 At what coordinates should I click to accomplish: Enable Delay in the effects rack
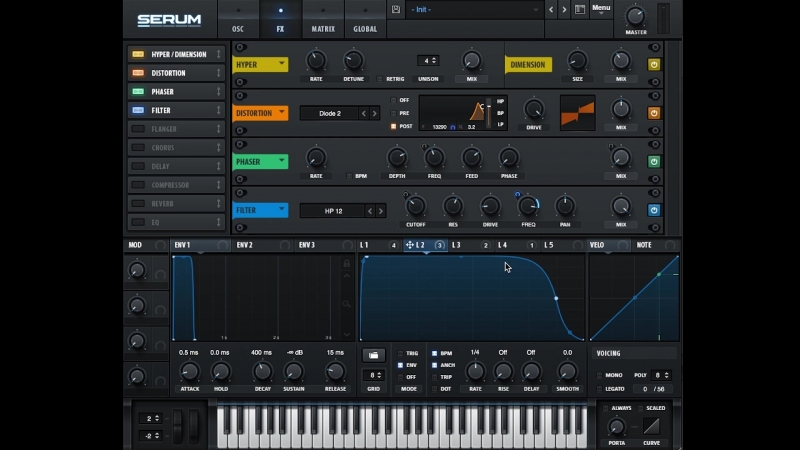click(x=138, y=166)
